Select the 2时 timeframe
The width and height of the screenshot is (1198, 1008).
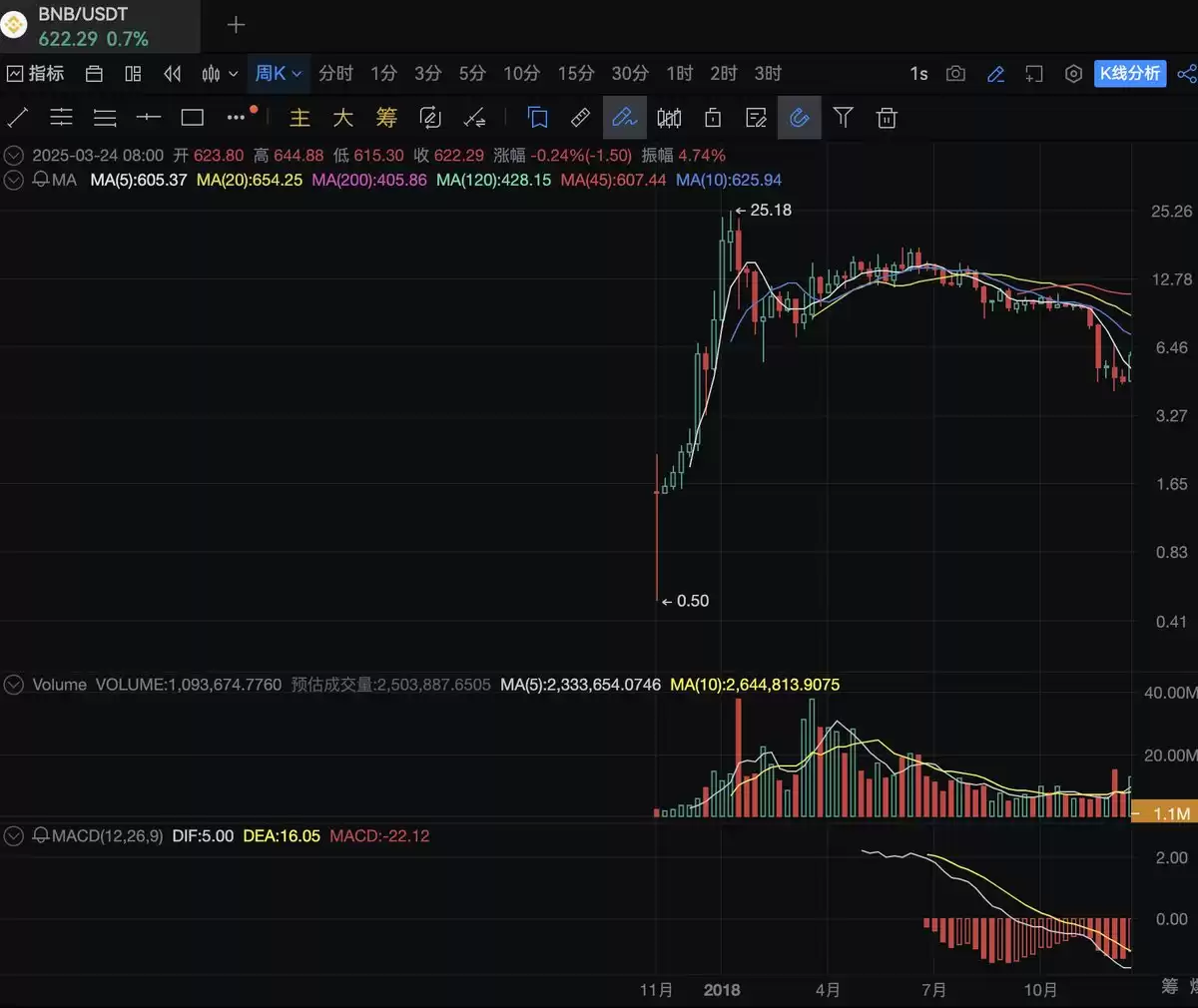[724, 74]
